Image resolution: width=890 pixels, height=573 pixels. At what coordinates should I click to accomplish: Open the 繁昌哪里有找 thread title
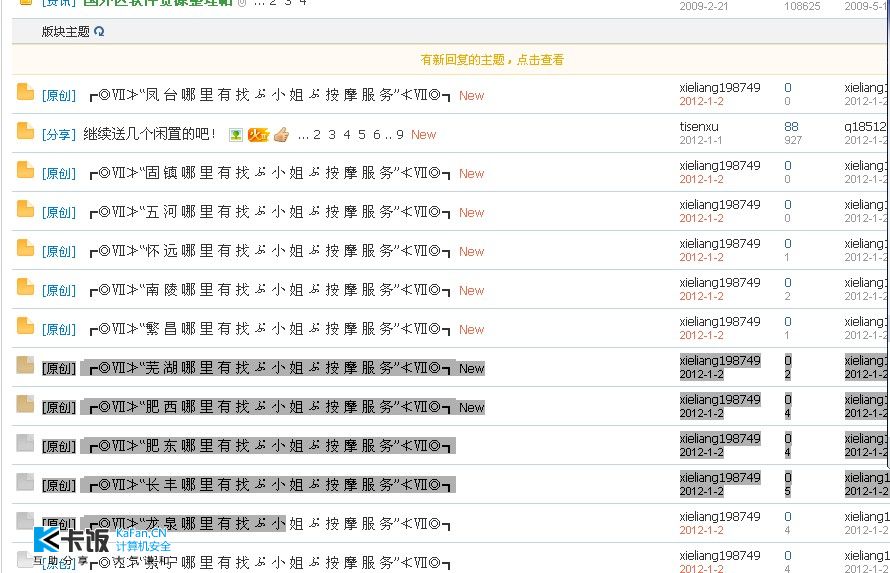click(x=270, y=330)
